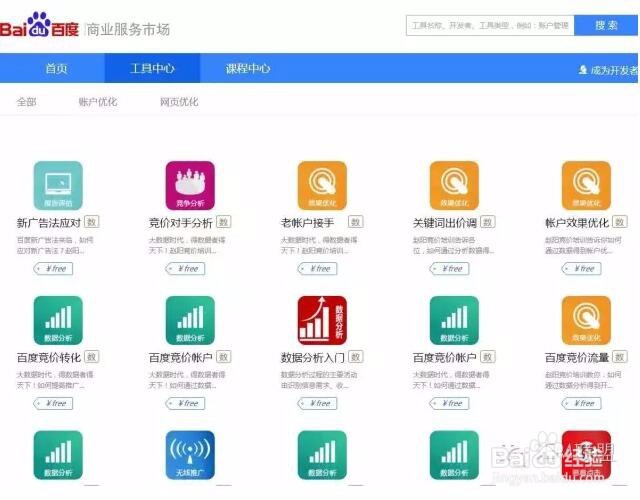Open the 新广告法应对 title link
This screenshot has width=640, height=500.
tap(49, 222)
